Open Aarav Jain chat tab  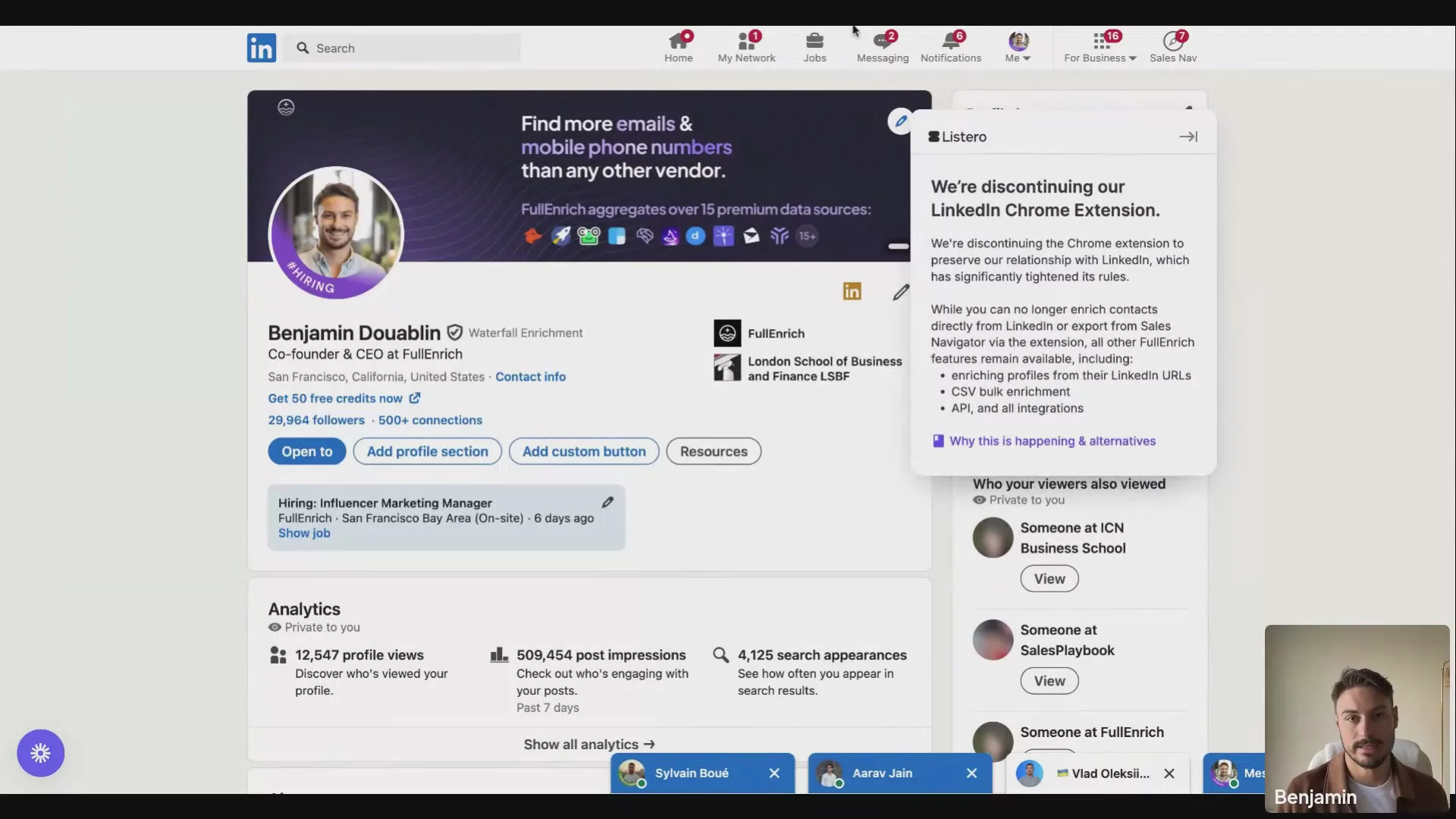882,773
